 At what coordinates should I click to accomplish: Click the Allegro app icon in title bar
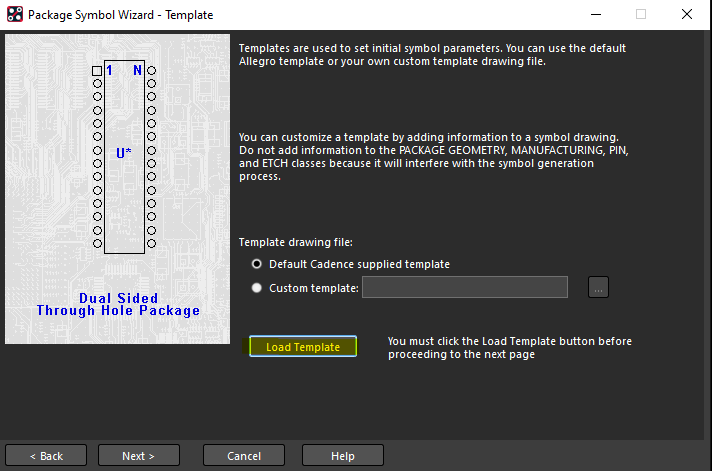pos(15,14)
